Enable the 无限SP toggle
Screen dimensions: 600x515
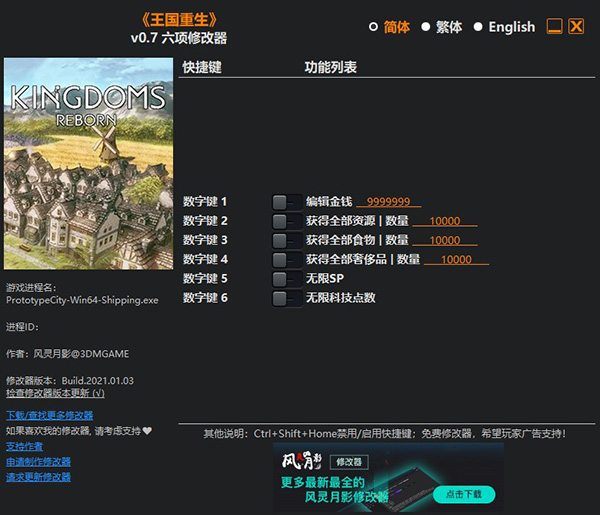click(286, 279)
